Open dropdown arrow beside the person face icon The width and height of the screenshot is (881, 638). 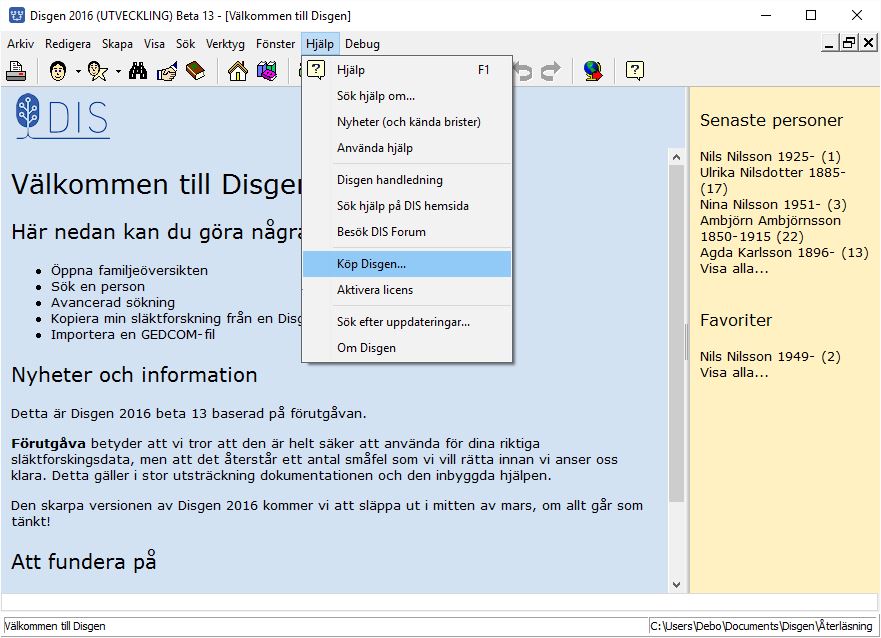pyautogui.click(x=78, y=71)
